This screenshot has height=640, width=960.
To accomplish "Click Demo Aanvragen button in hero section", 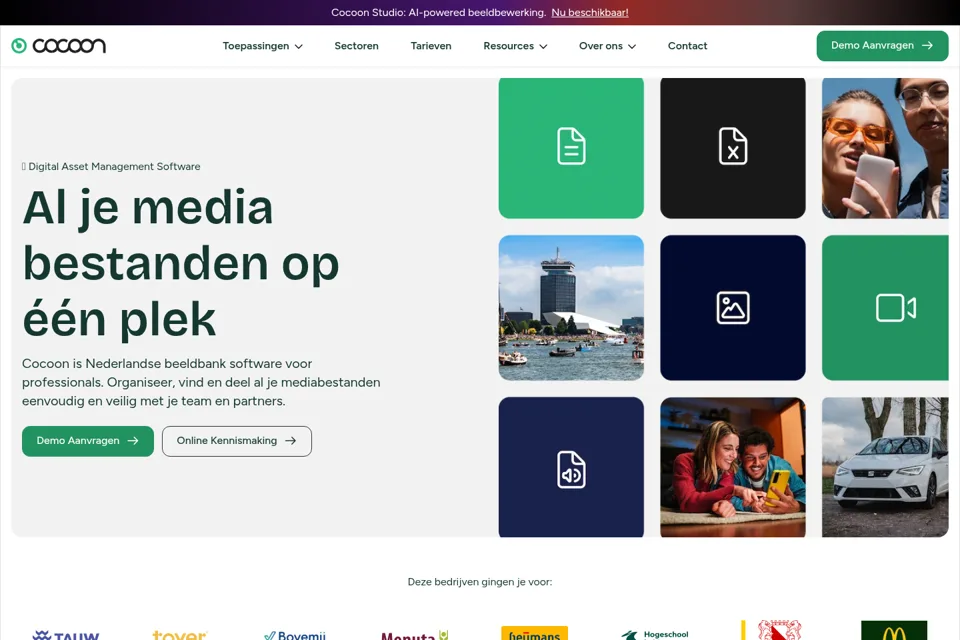I will (x=88, y=441).
